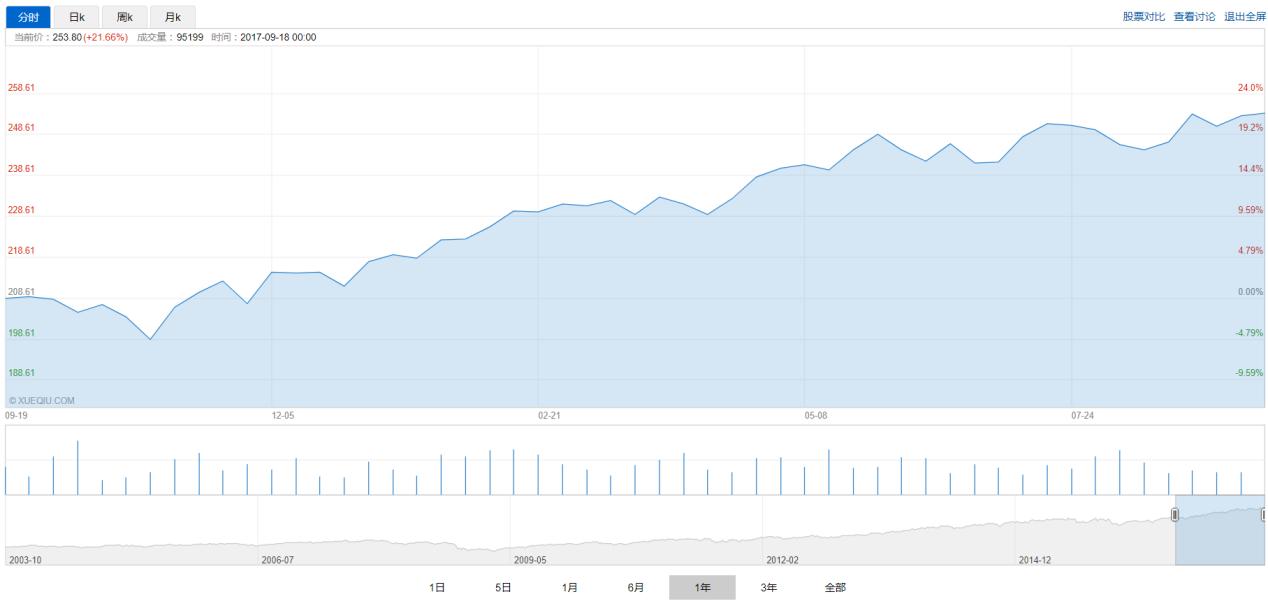Click the right range slider handle
Screen dimensions: 1268x606
point(1264,514)
